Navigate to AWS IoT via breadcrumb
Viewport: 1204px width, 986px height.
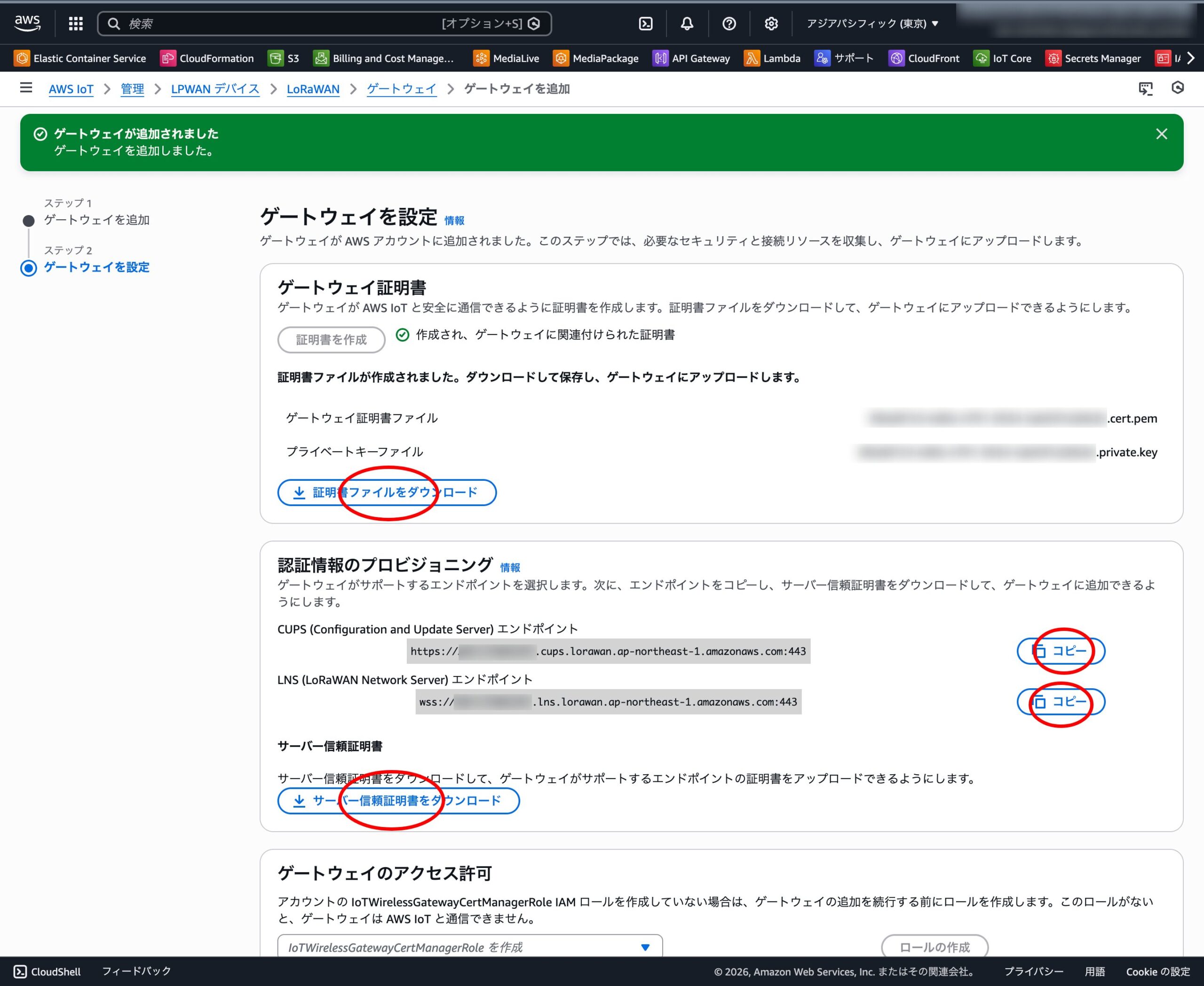(71, 88)
